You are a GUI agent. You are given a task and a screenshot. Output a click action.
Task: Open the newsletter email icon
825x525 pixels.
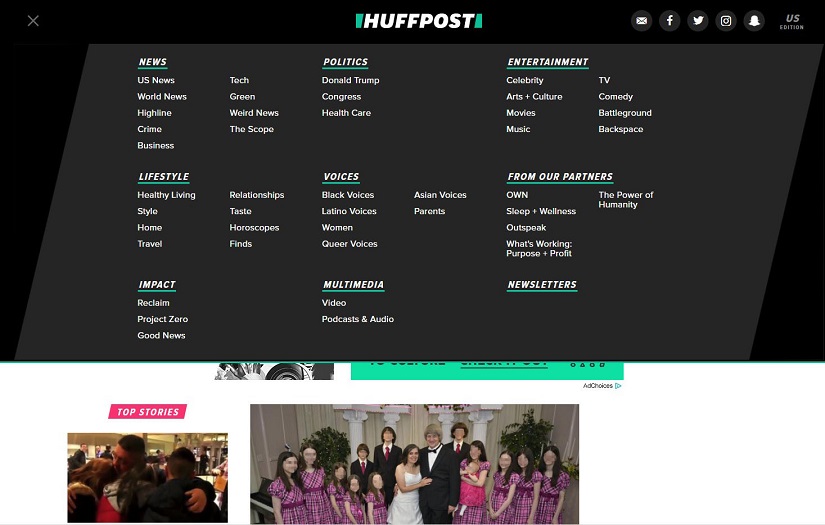click(x=641, y=21)
